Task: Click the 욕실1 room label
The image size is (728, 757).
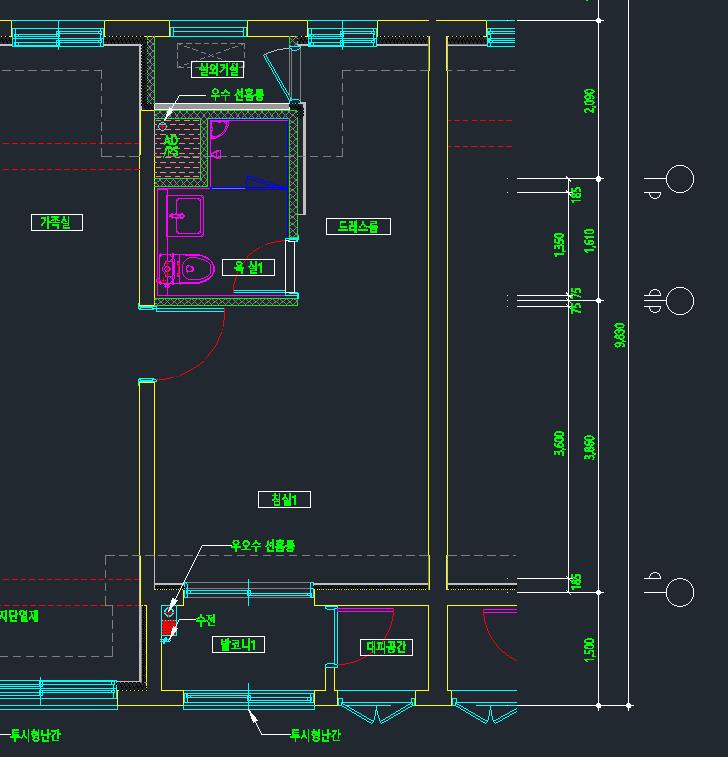Action: point(248,267)
